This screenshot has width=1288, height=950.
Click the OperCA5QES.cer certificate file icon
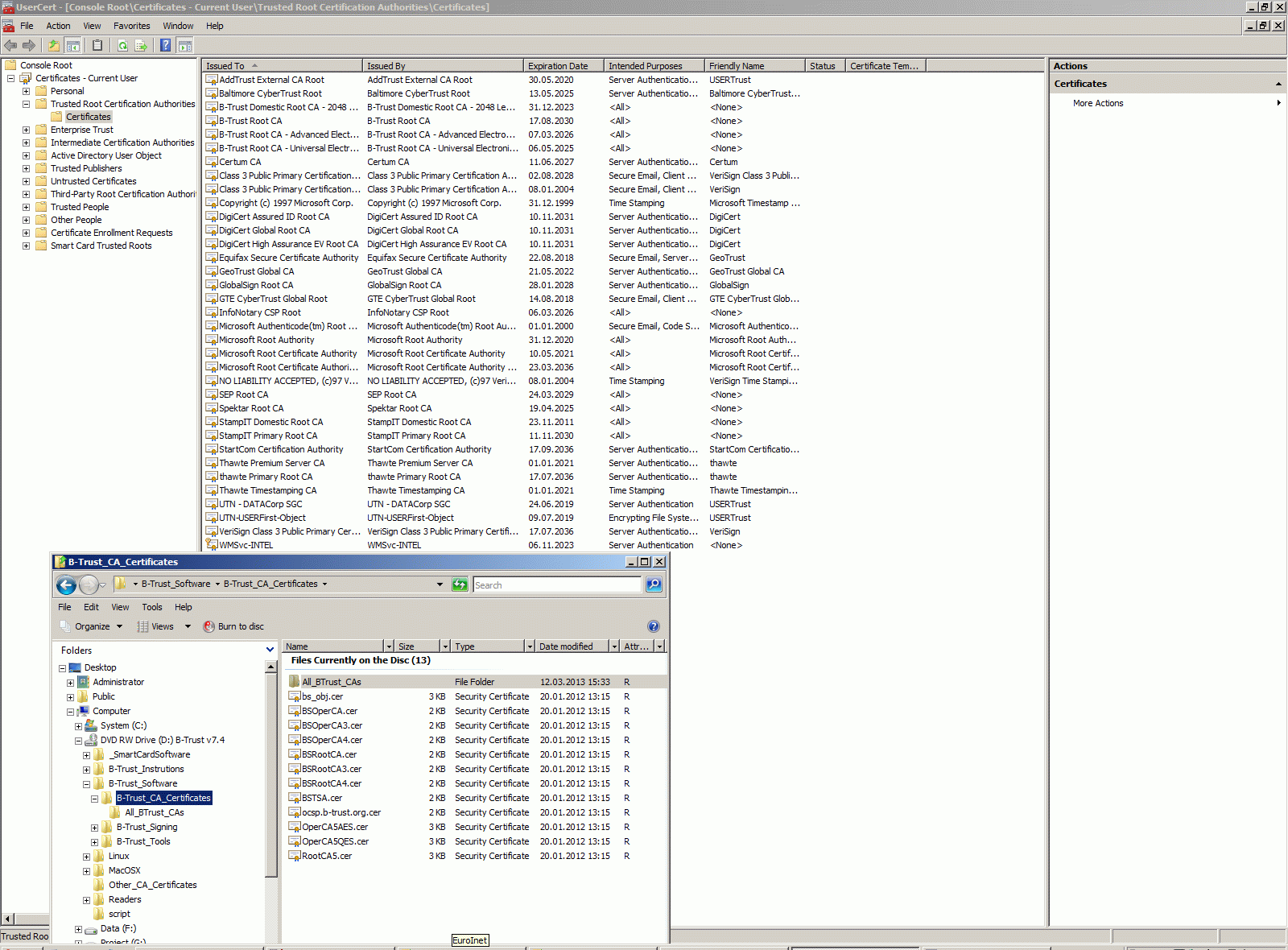(x=295, y=841)
